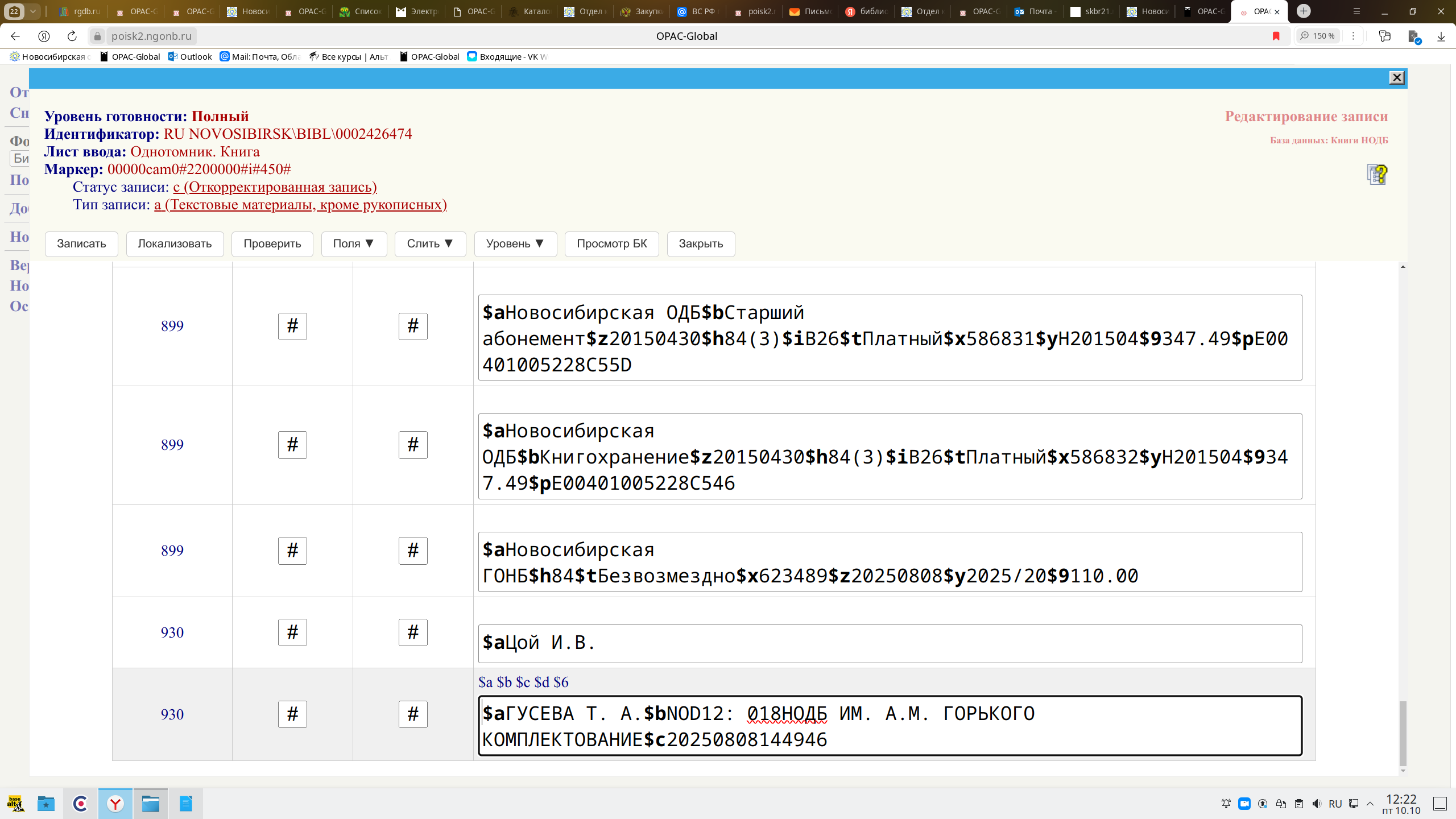Open the Новосибирская bookmark

click(x=50, y=56)
